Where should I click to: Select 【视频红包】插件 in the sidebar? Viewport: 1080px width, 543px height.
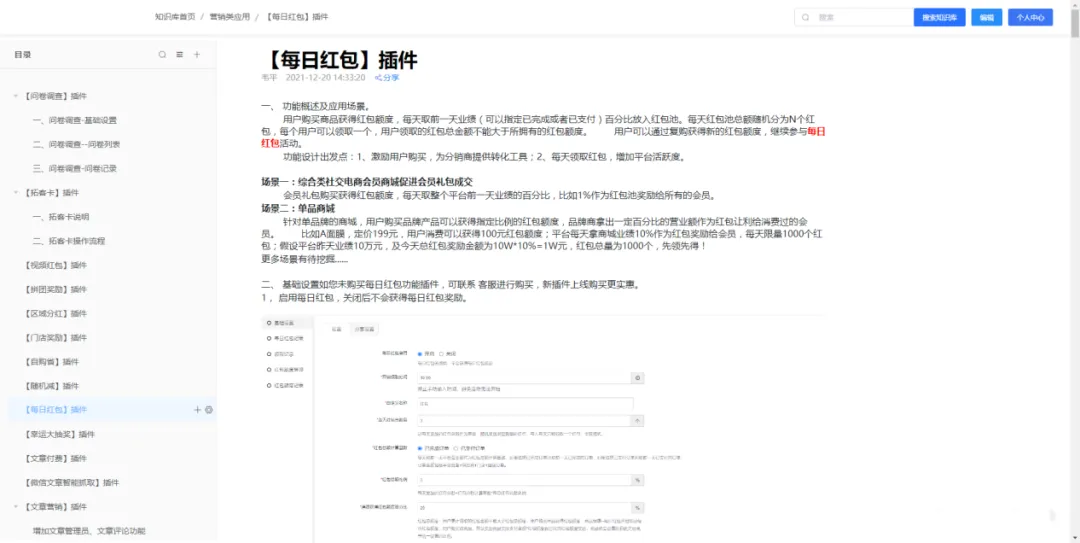point(54,265)
